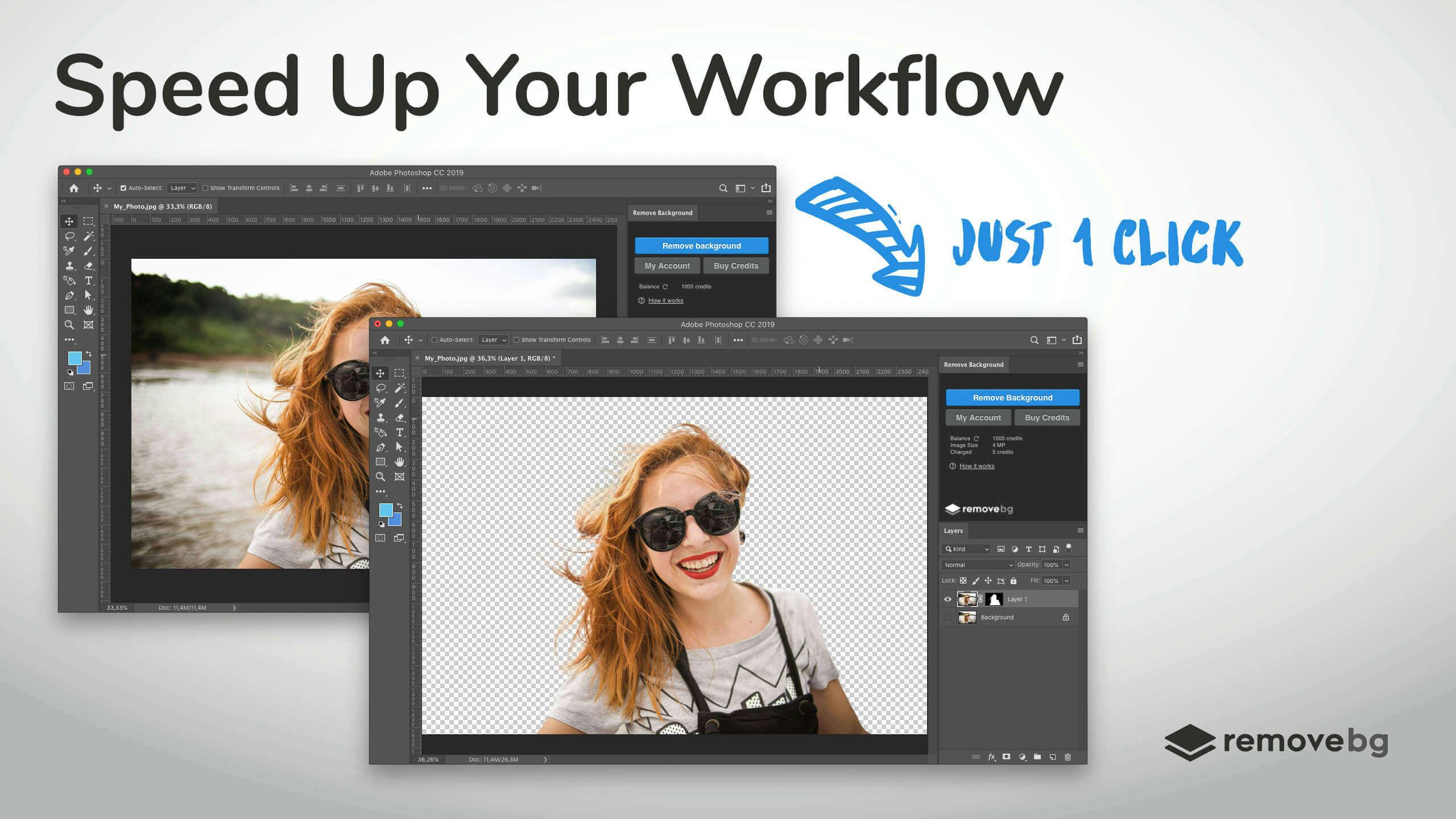Show the Background layer via visibility box
This screenshot has height=819, width=1456.
[948, 618]
